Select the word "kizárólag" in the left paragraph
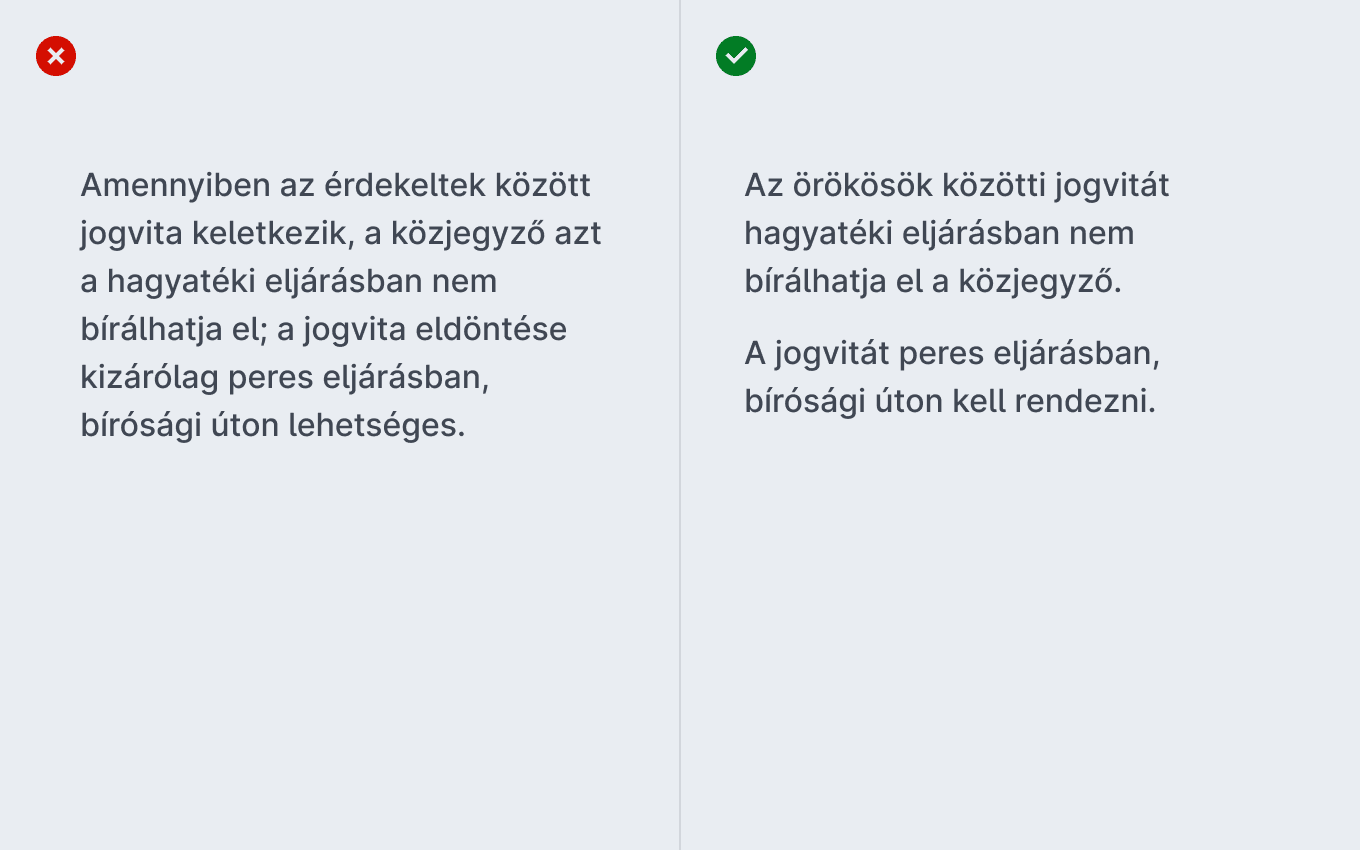This screenshot has width=1360, height=850. pyautogui.click(x=149, y=379)
